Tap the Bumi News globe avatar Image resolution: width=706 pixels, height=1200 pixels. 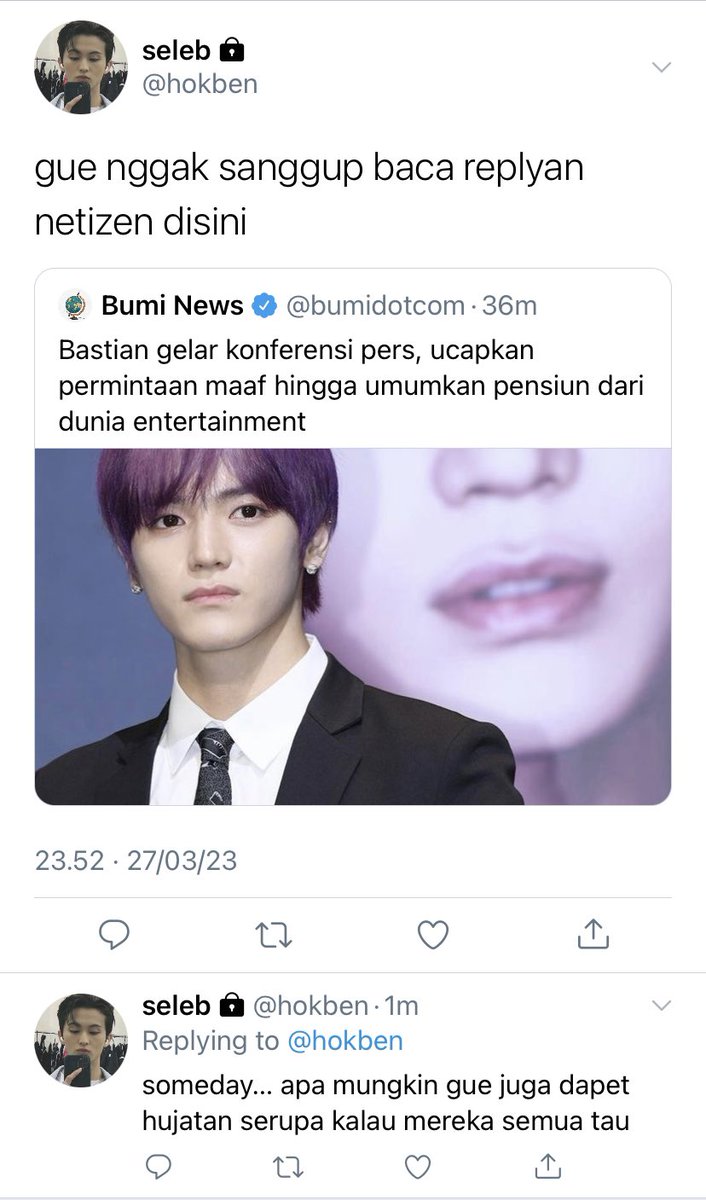point(75,306)
